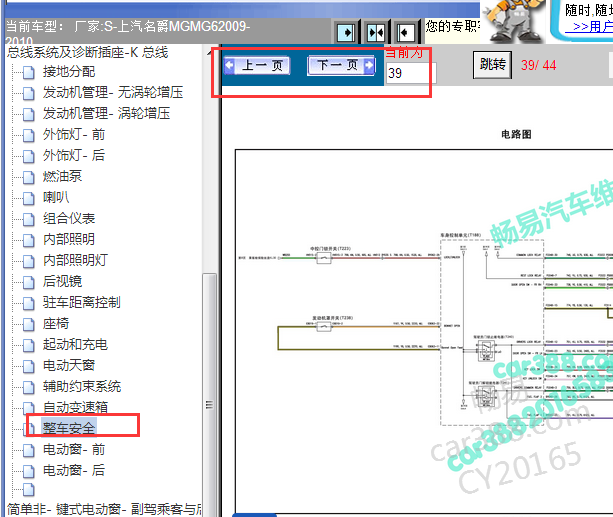
Task: Click the document icon beside 内部照明灯
Action: point(29,261)
